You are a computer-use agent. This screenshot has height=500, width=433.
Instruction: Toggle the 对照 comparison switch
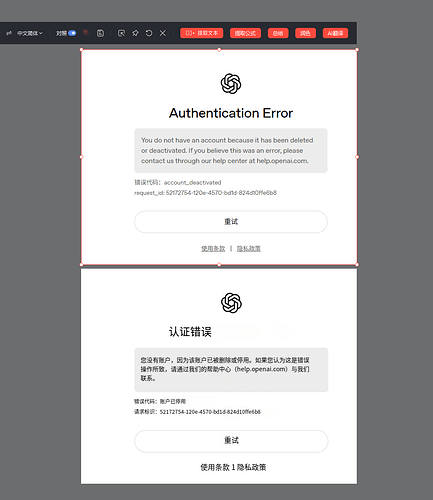(72, 33)
